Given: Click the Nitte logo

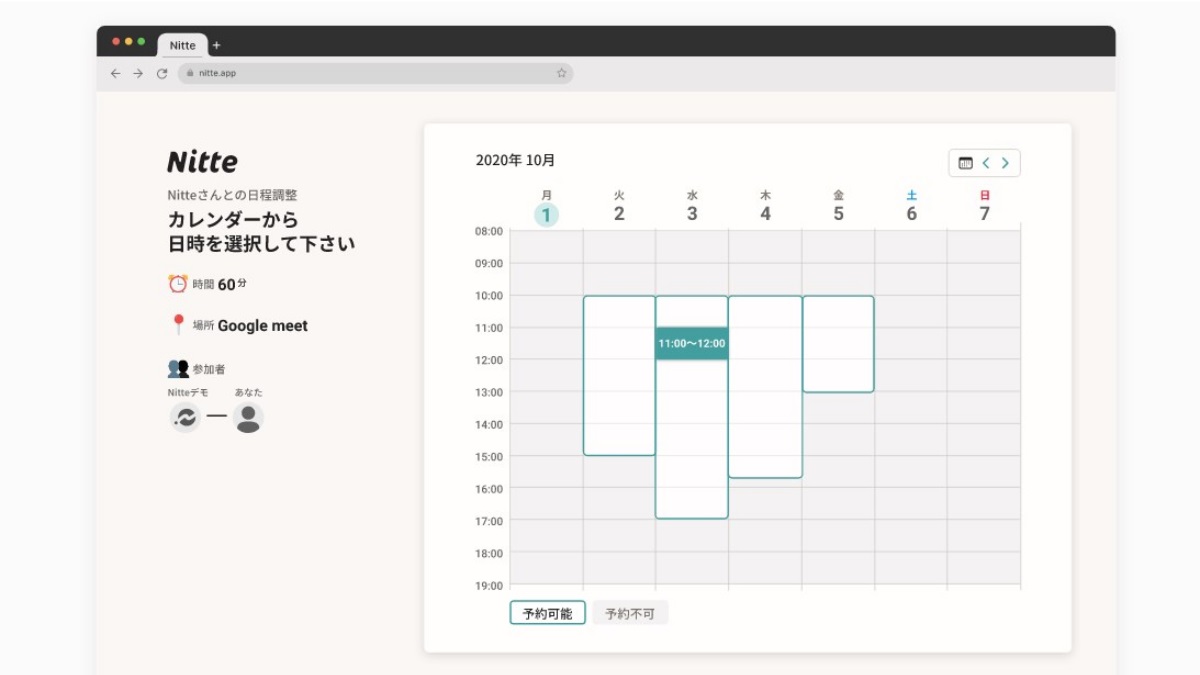Looking at the screenshot, I should 202,162.
